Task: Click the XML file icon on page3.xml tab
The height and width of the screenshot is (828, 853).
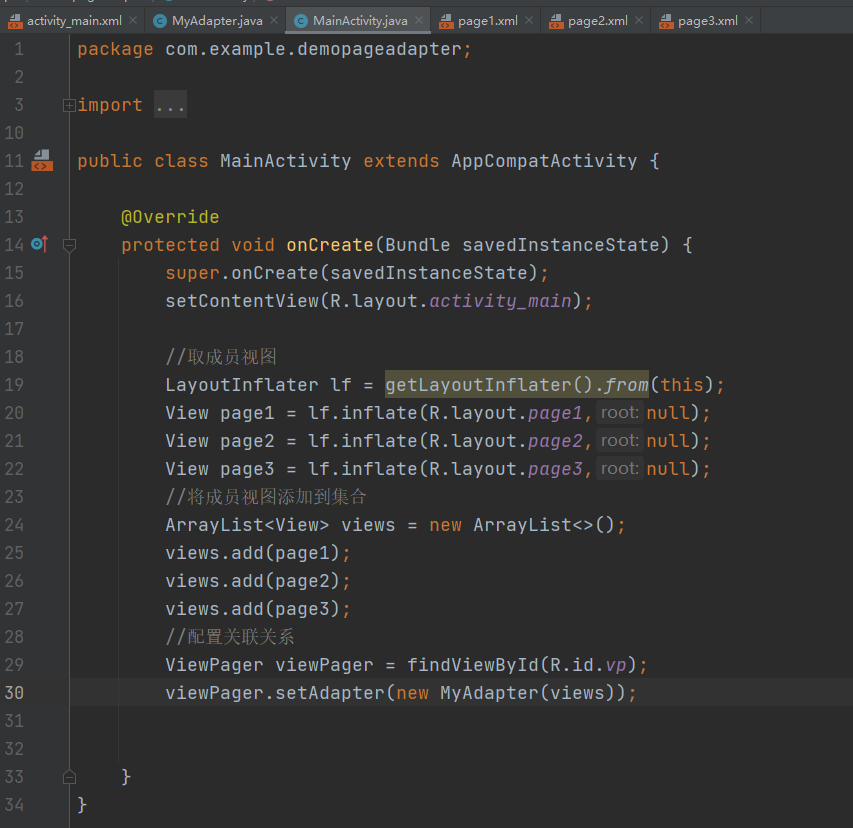Action: (666, 21)
